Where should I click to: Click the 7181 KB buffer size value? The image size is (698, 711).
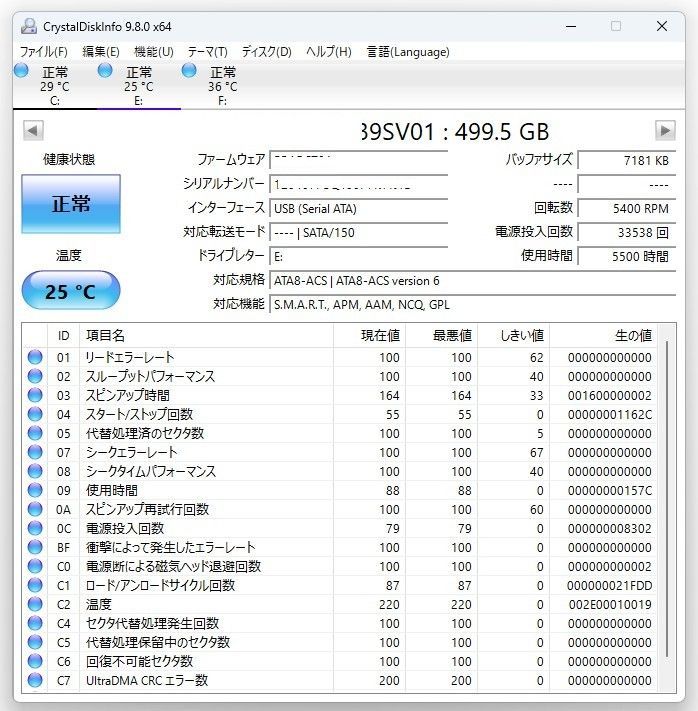coord(627,161)
